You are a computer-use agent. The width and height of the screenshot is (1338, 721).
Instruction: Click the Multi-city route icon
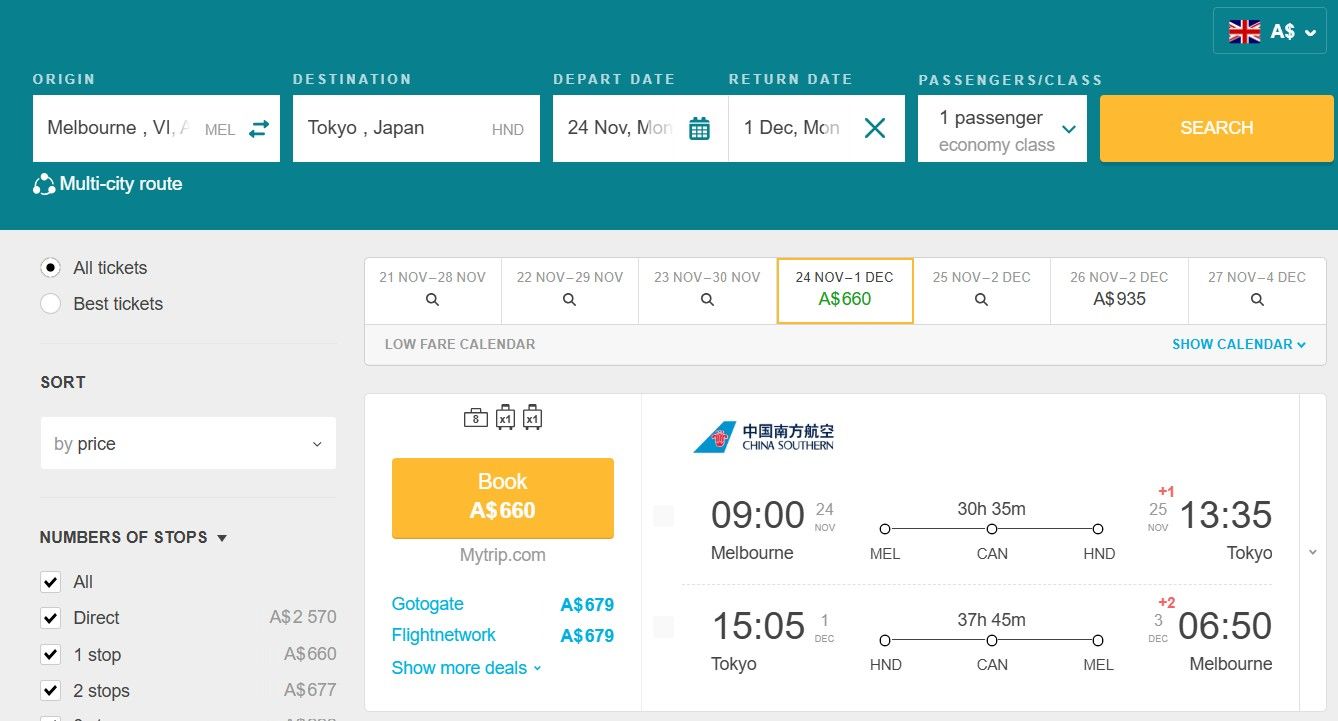point(44,184)
